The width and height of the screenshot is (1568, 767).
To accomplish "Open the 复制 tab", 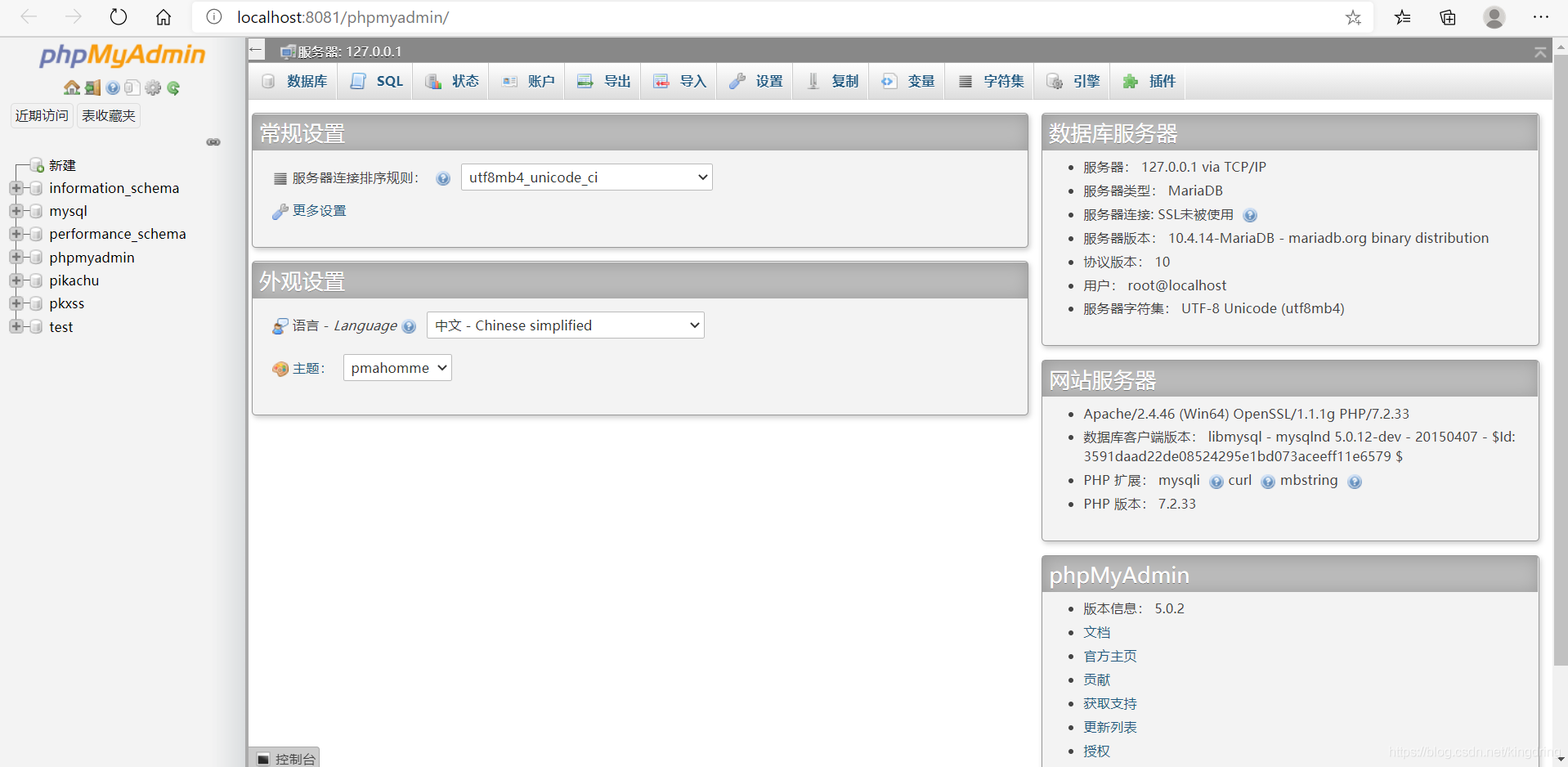I will [832, 81].
